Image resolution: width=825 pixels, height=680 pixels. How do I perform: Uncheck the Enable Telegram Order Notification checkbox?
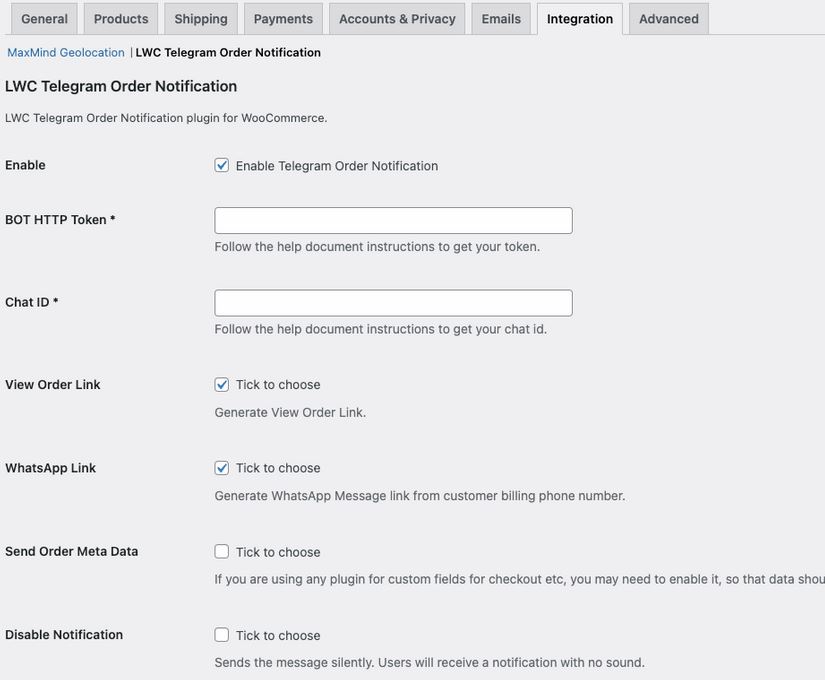(x=222, y=166)
